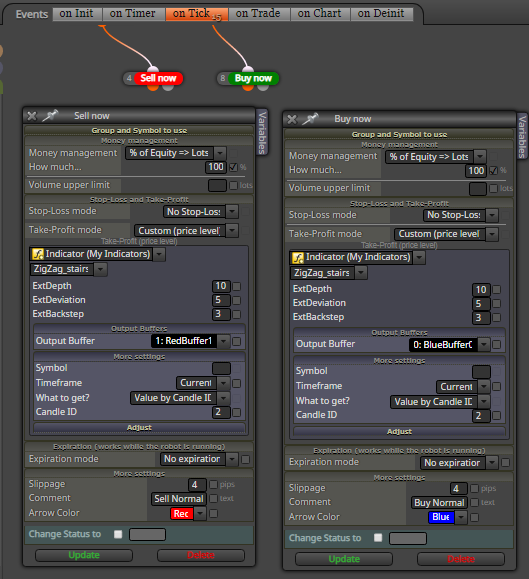Open Indicator (My Indicators) dropdown in Buy now

[419, 257]
